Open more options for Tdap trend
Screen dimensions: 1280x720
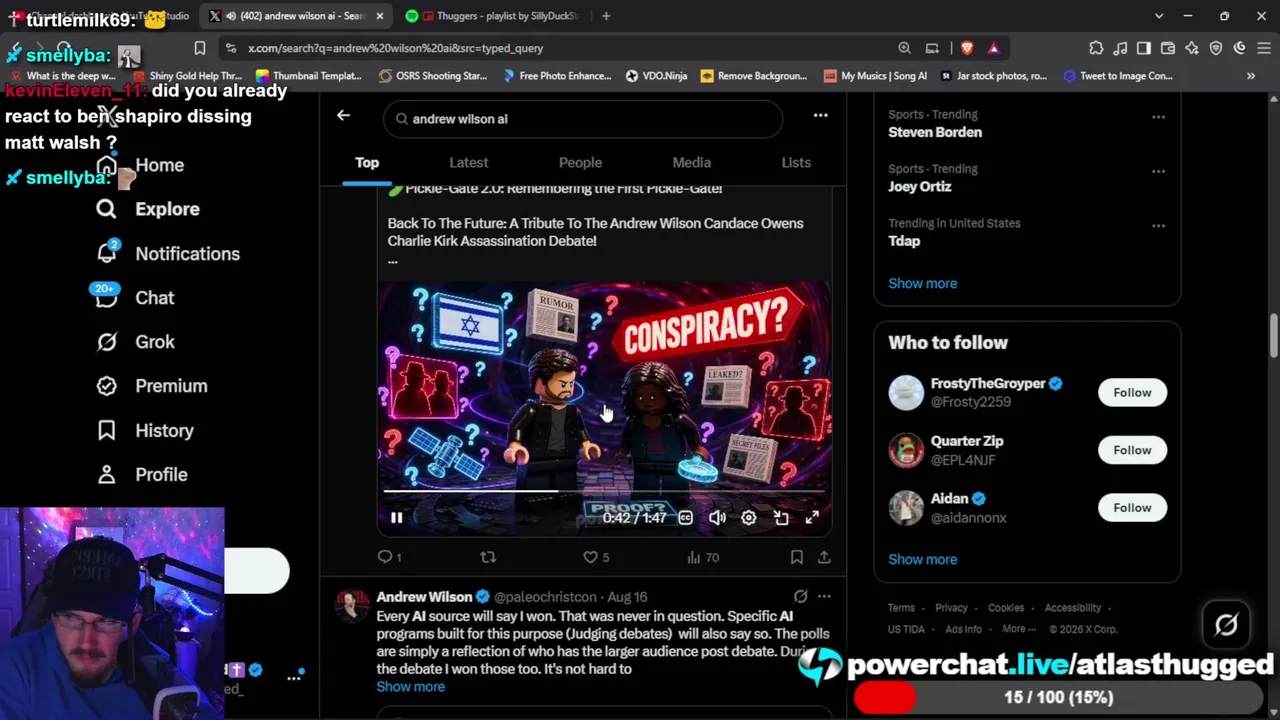[x=1158, y=225]
